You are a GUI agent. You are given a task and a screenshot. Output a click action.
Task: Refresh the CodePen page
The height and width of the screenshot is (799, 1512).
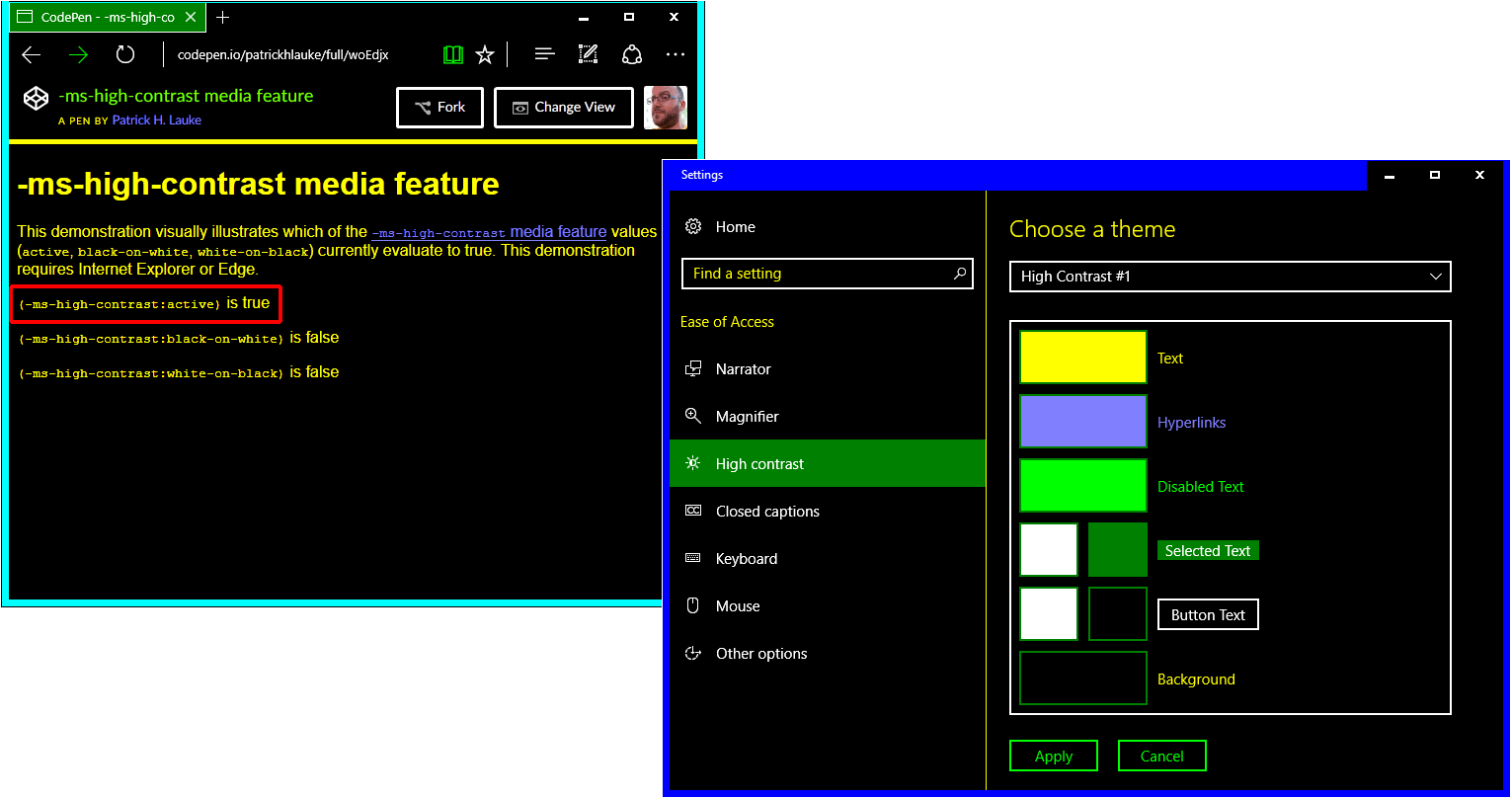(x=124, y=54)
